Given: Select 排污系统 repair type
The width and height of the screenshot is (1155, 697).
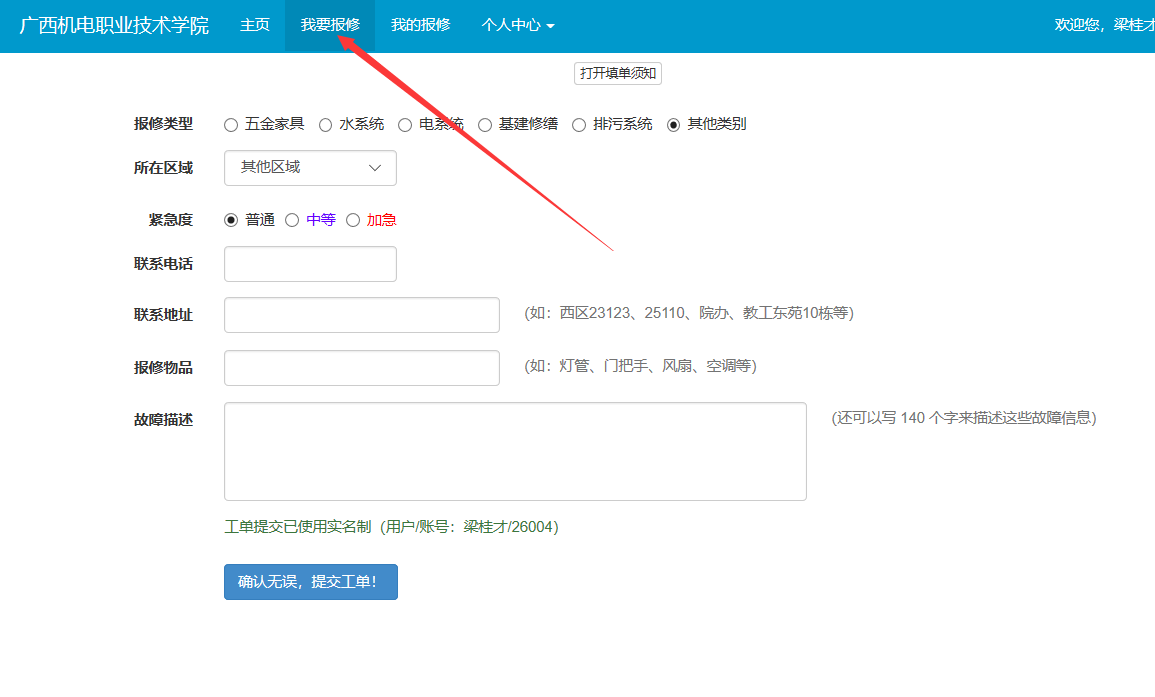Looking at the screenshot, I should pyautogui.click(x=579, y=125).
